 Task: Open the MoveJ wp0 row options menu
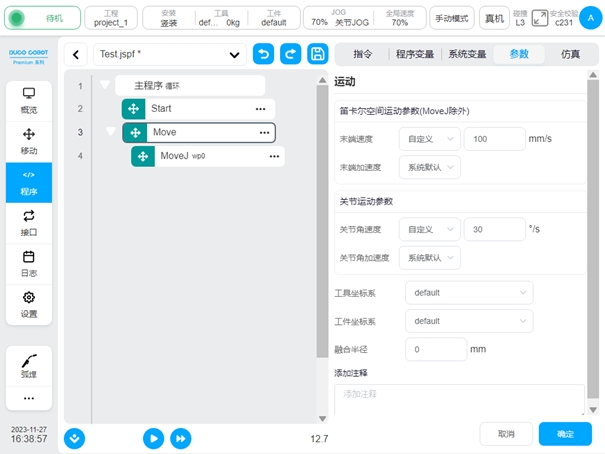pos(274,157)
